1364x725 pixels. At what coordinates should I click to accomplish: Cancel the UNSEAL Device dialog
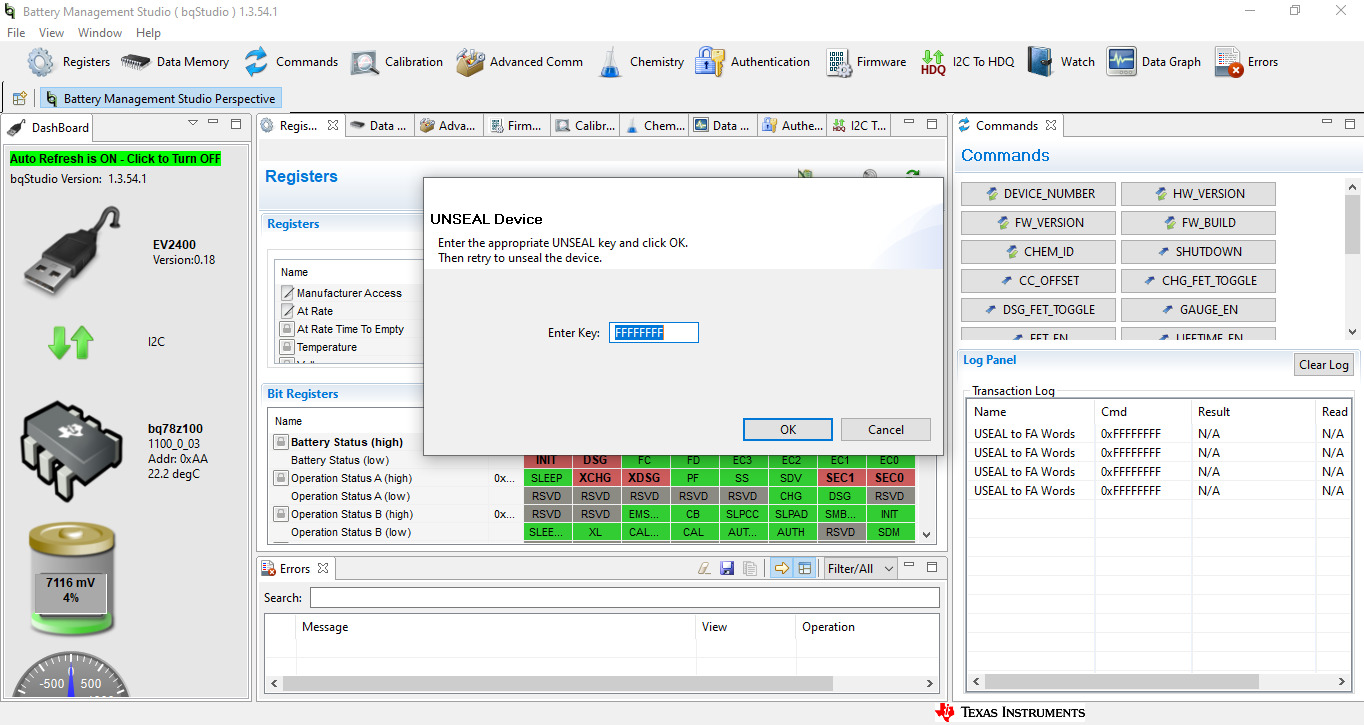point(886,429)
